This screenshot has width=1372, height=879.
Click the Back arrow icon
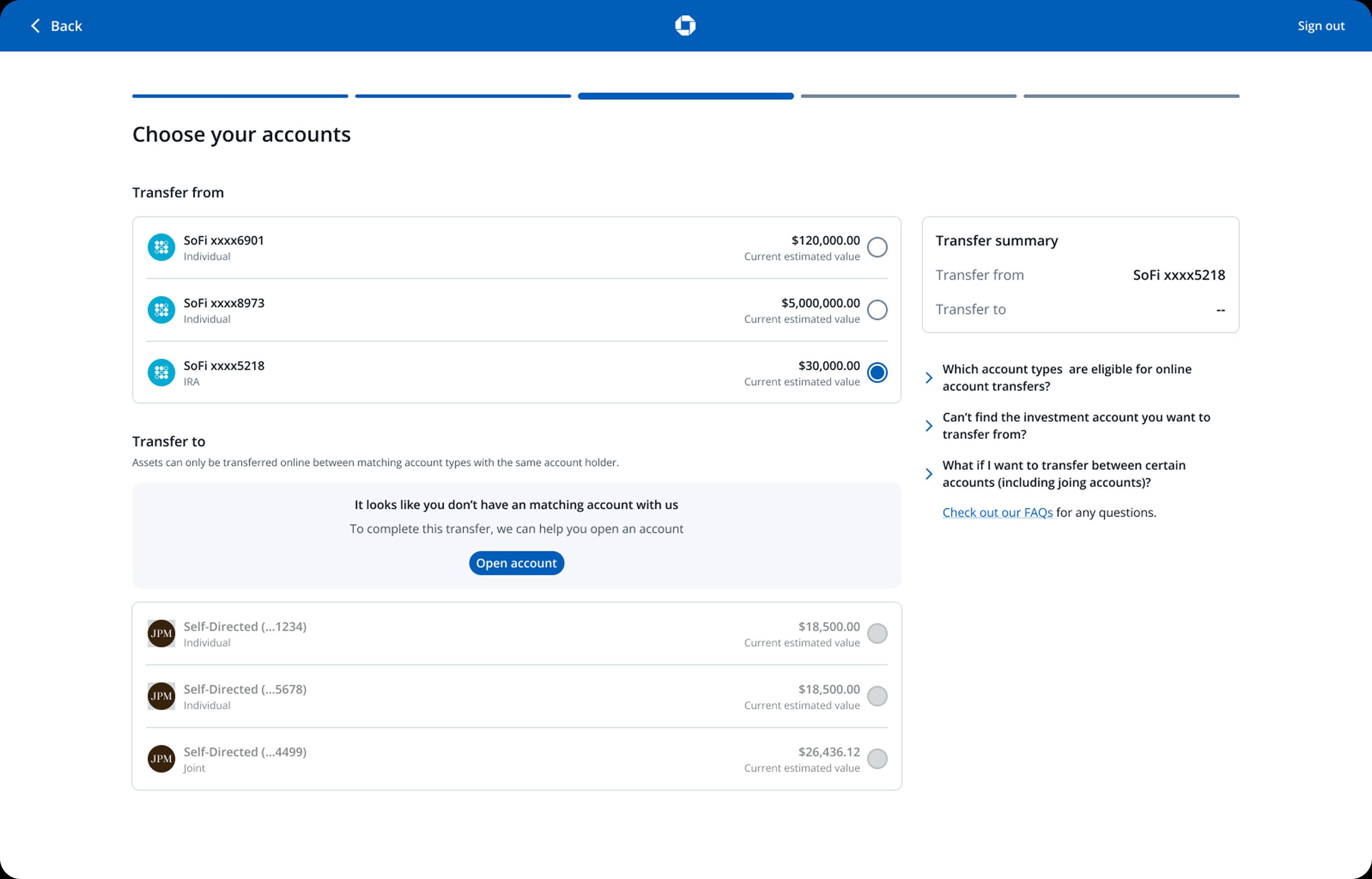tap(35, 26)
